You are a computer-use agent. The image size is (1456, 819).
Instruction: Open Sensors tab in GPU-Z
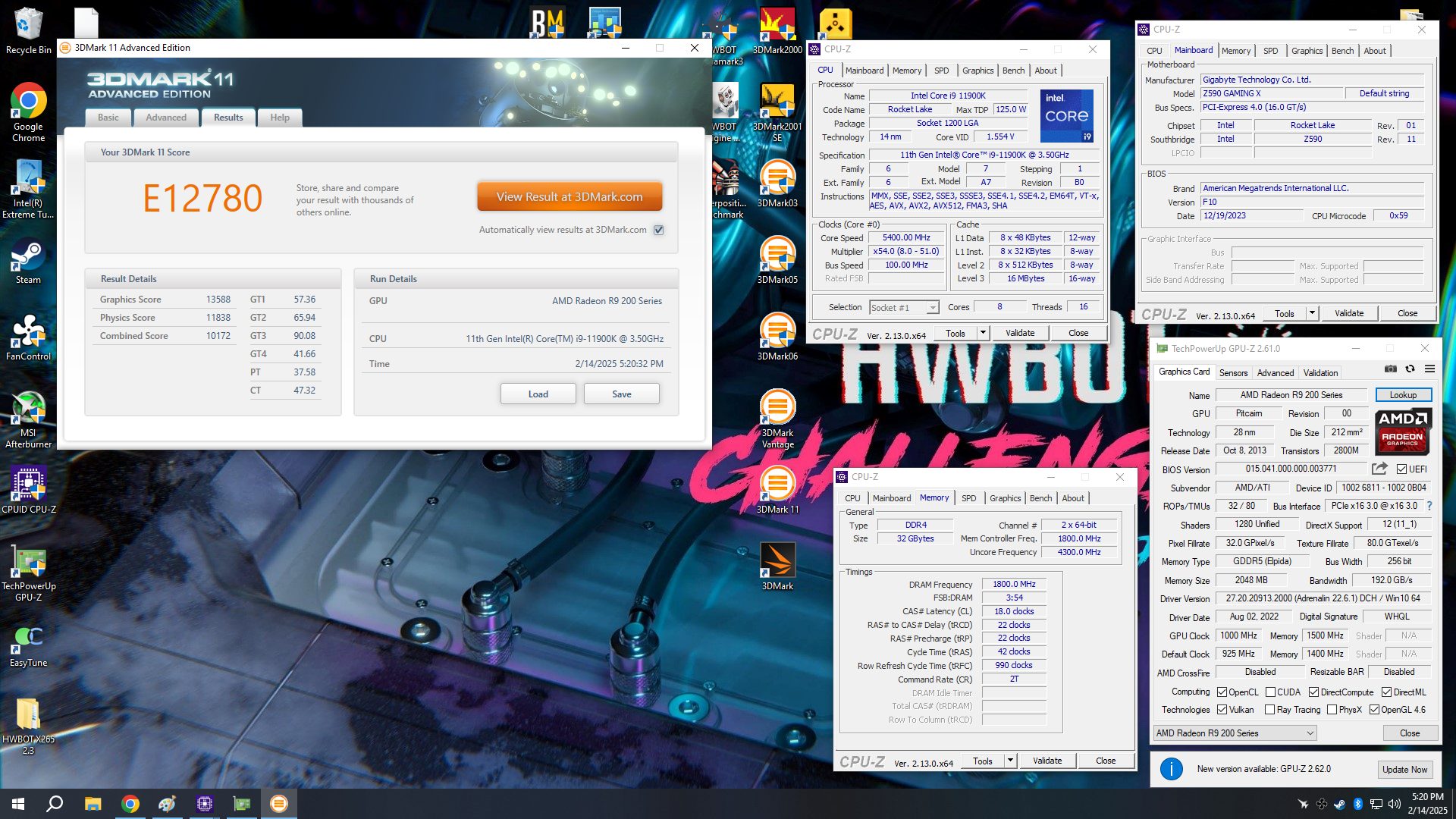1233,373
